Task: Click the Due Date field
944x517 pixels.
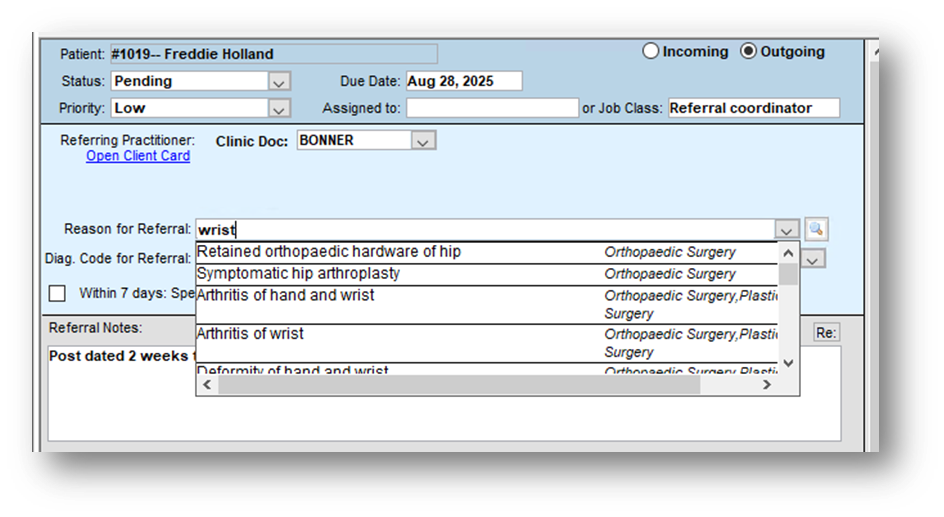Action: point(463,82)
